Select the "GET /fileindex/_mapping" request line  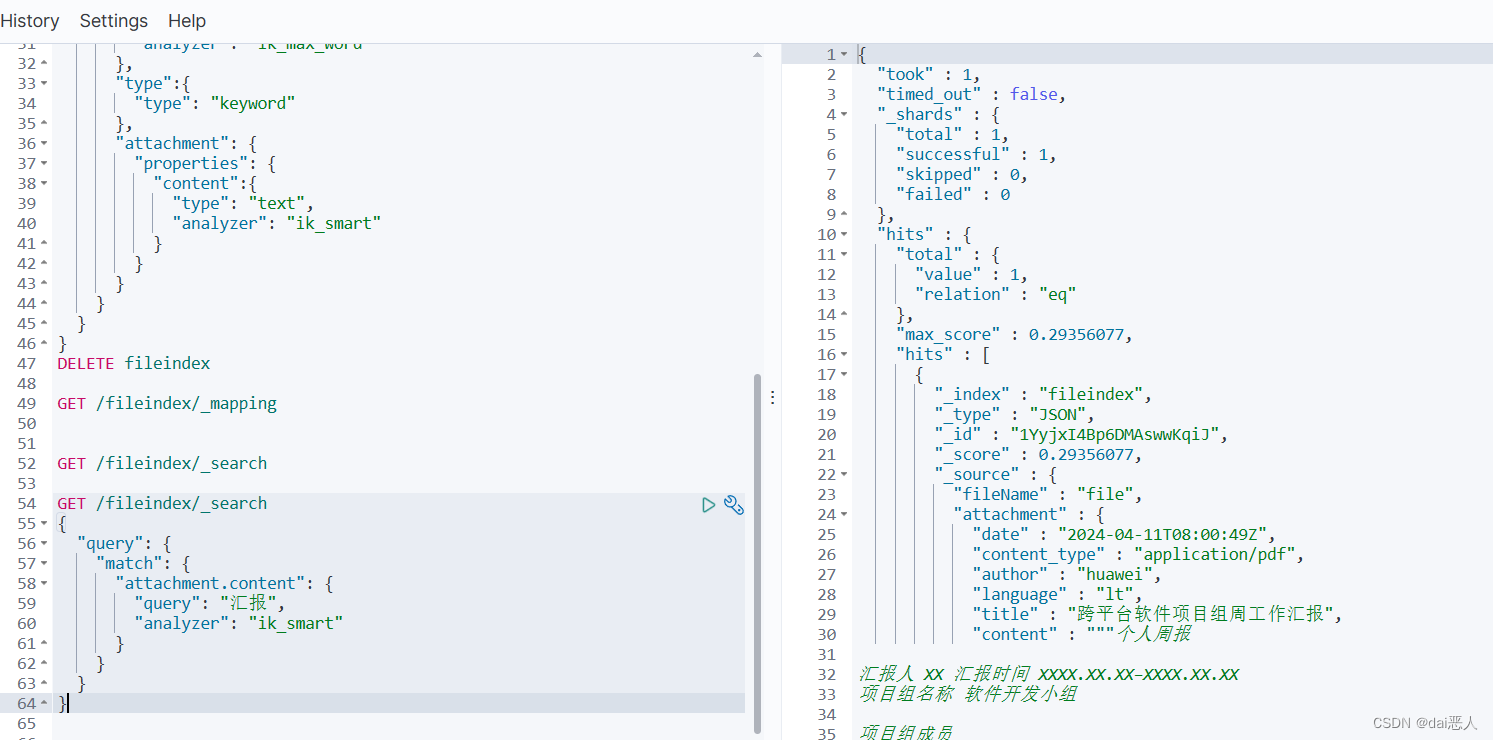coord(167,403)
